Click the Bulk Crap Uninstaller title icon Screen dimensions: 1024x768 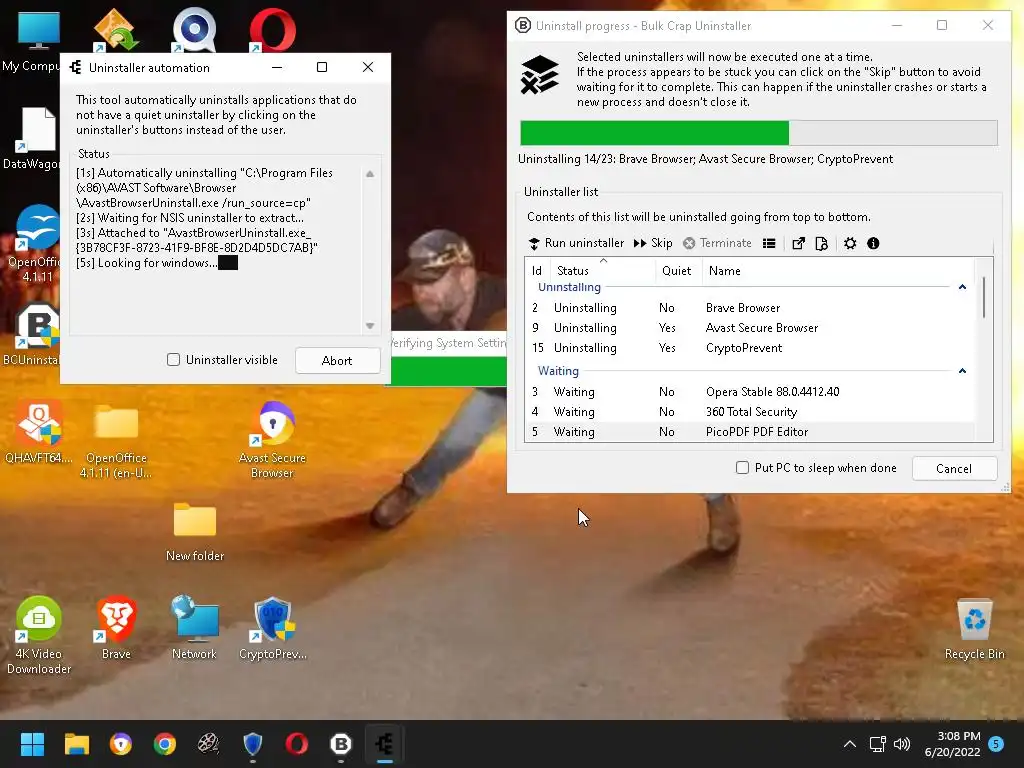pos(522,25)
